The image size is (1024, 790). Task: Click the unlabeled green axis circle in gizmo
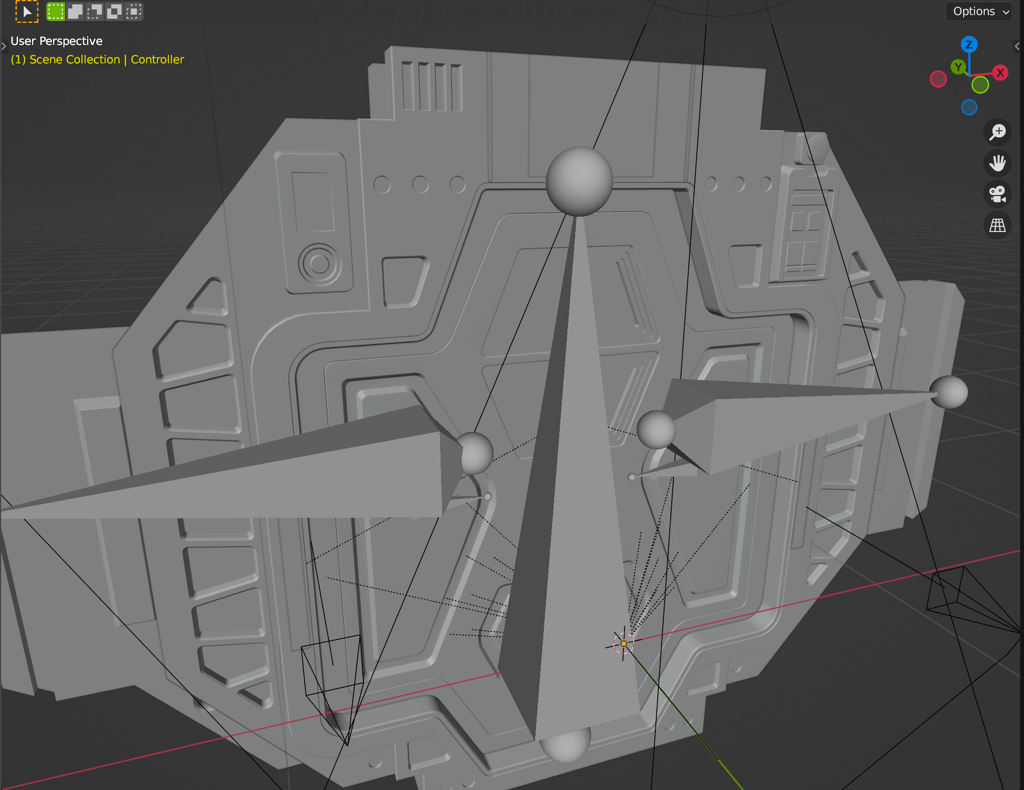click(980, 85)
